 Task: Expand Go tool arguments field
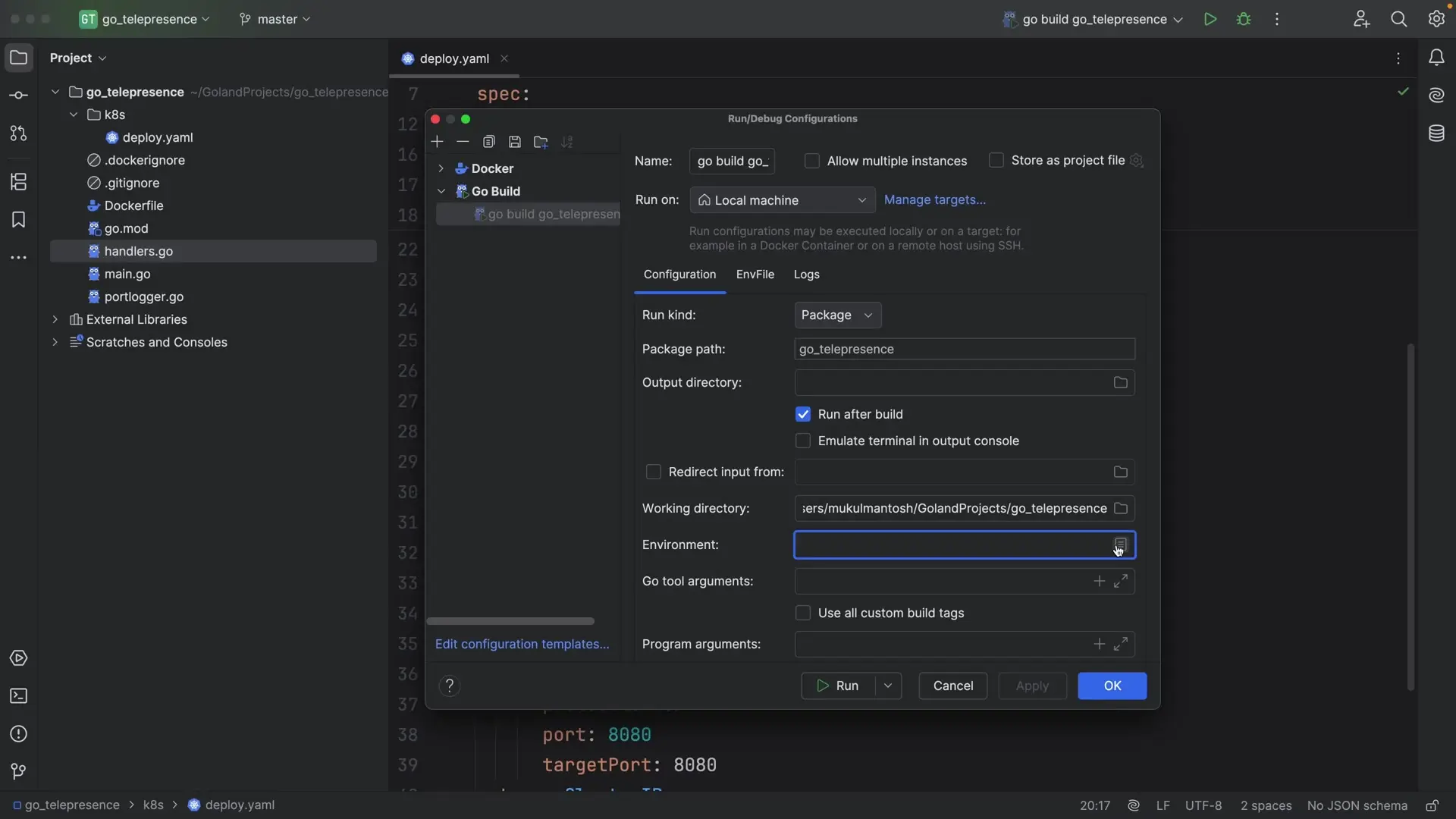[1121, 581]
